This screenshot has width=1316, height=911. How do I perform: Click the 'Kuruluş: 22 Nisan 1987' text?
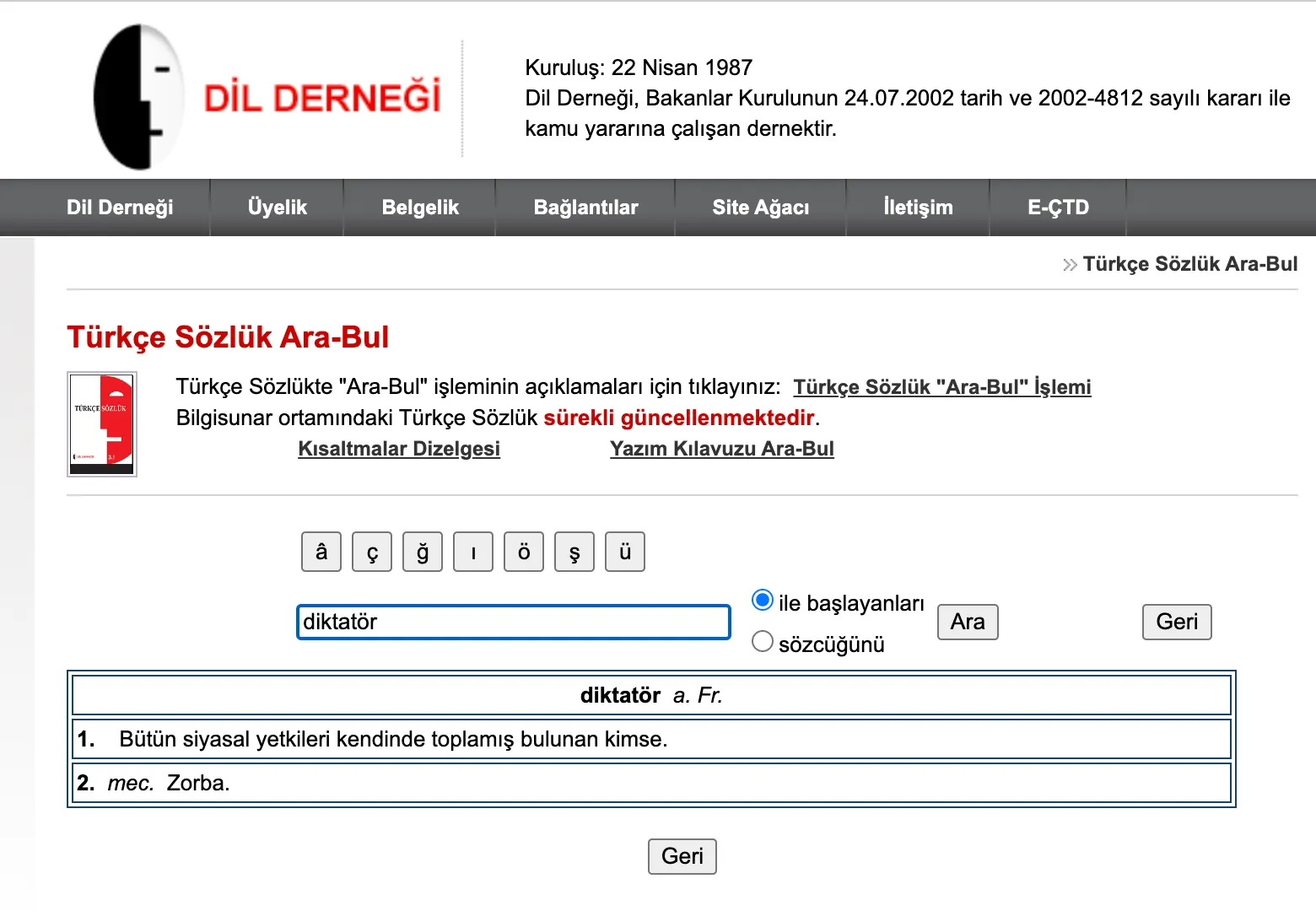(639, 67)
